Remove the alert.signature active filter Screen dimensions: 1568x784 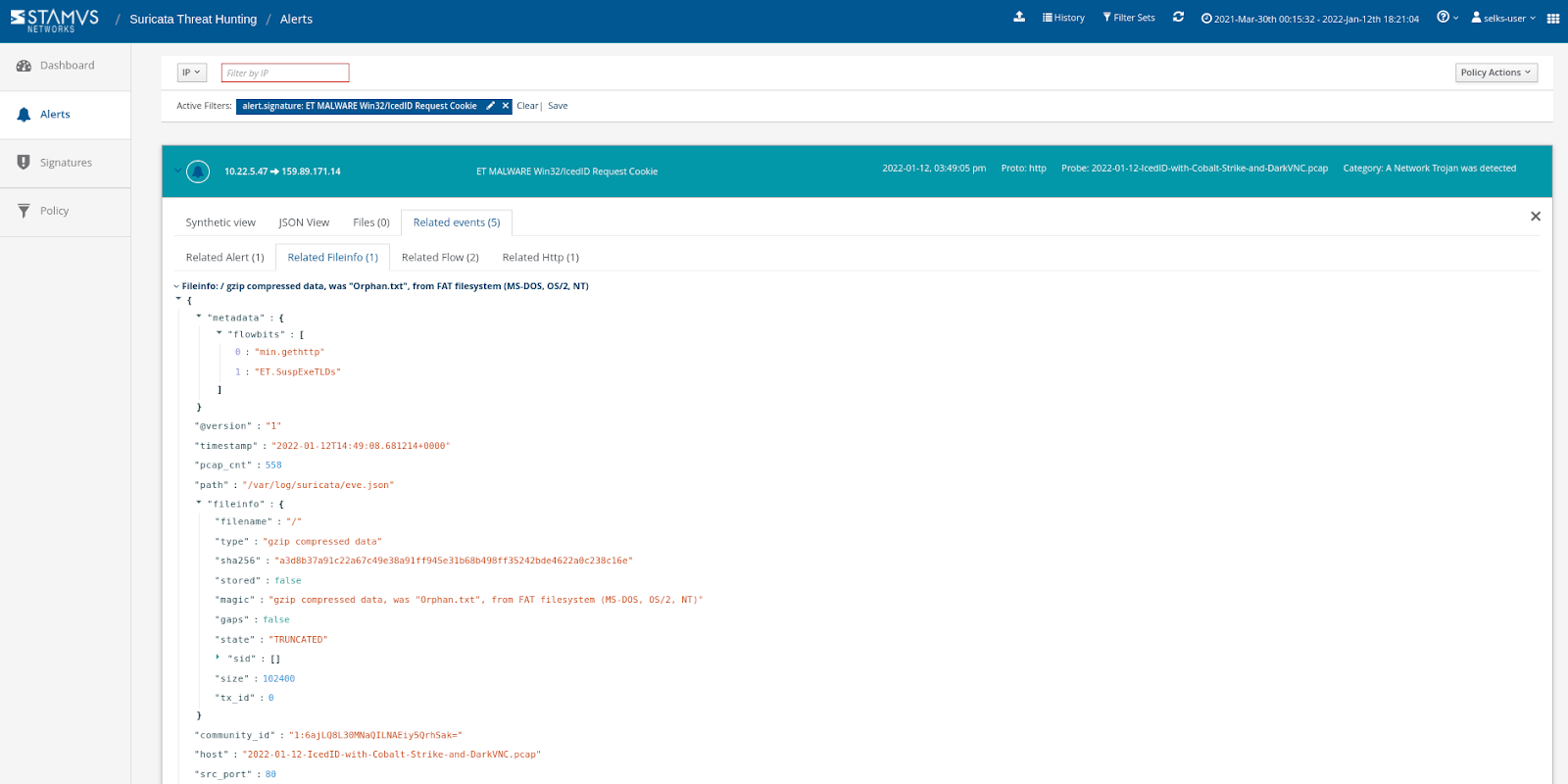coord(506,106)
